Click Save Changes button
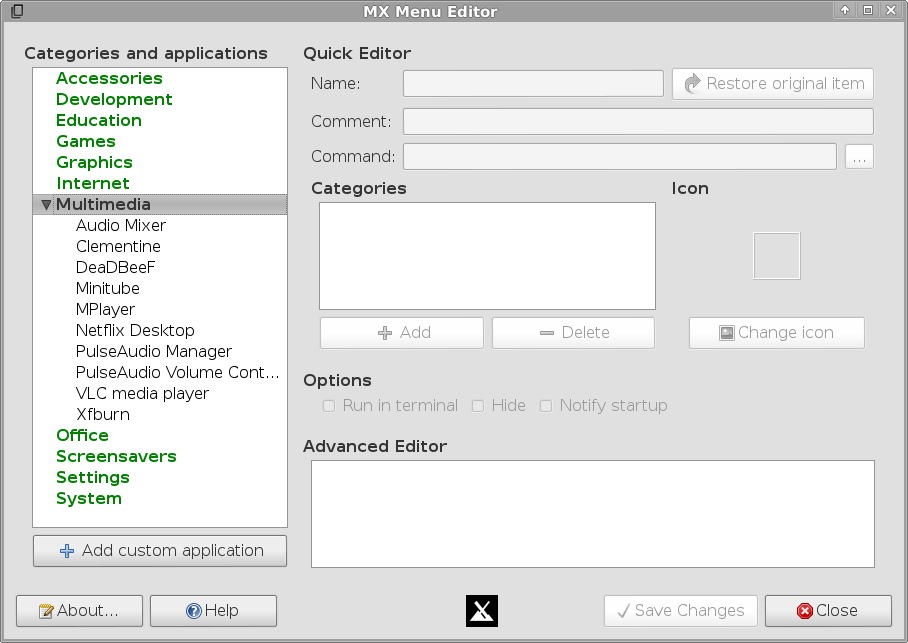Screen dimensions: 908x643 (680, 611)
